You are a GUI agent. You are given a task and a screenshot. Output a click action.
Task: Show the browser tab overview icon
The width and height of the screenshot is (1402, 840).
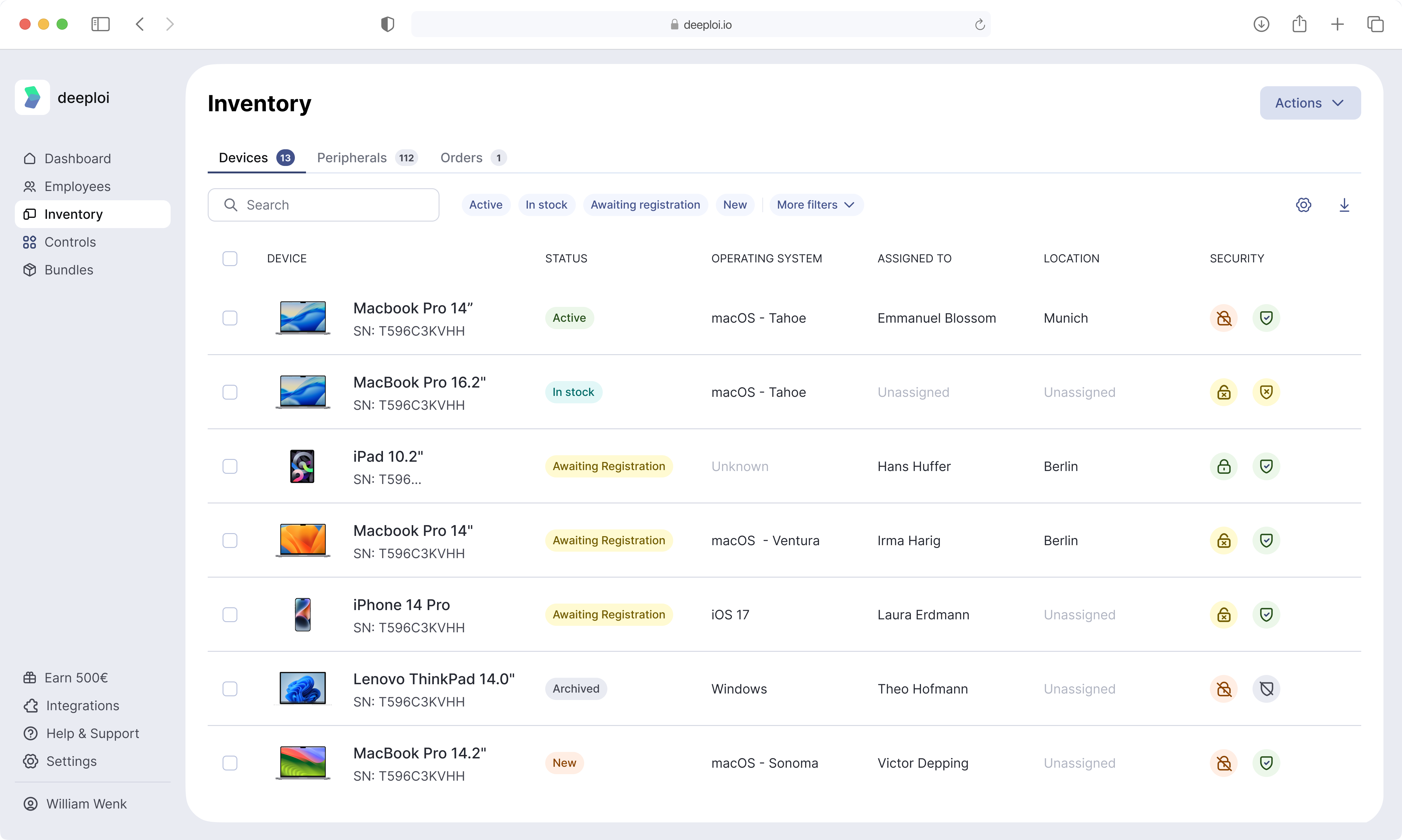1375,24
